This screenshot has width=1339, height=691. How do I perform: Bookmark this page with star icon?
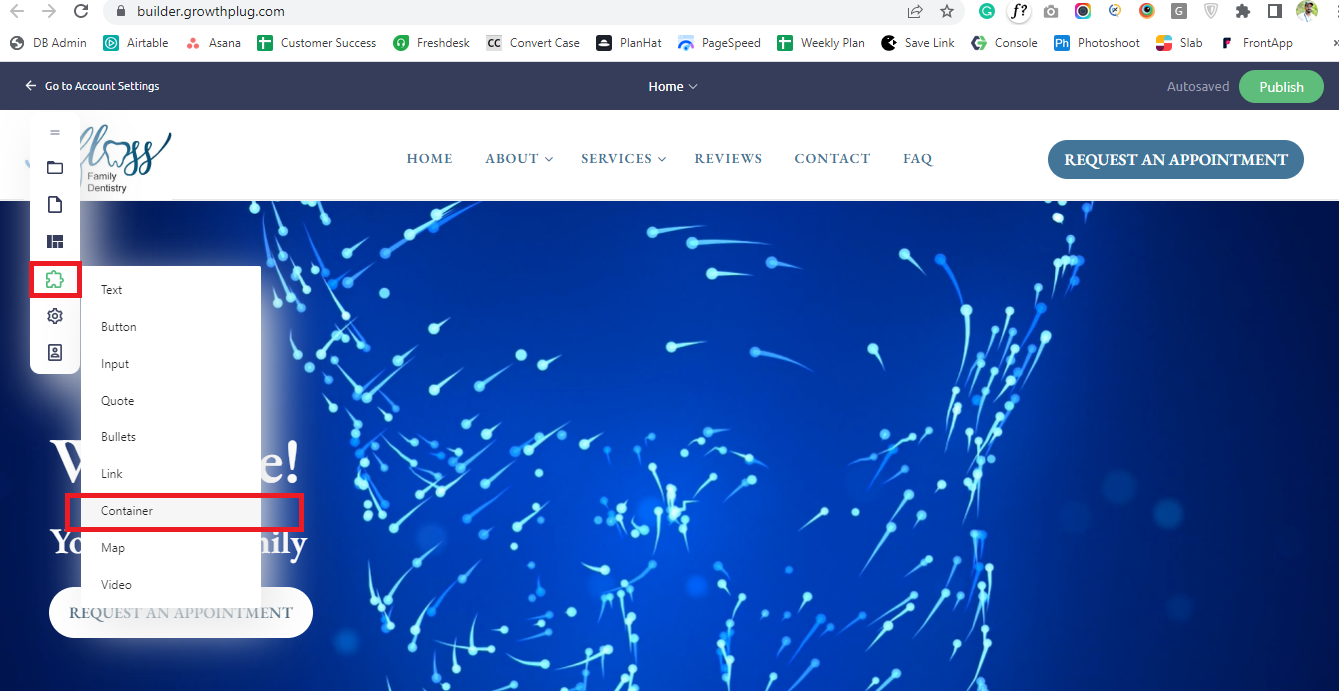947,12
